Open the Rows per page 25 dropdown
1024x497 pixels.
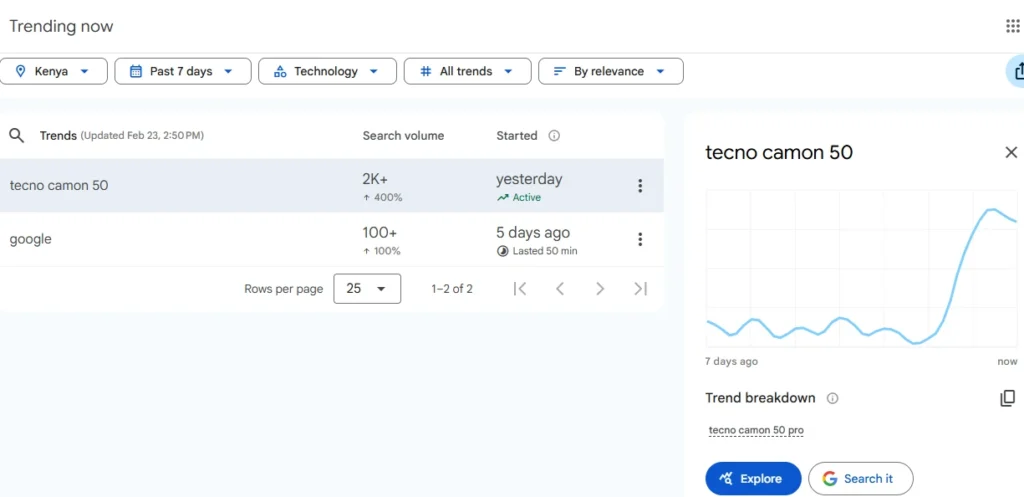[x=367, y=289]
